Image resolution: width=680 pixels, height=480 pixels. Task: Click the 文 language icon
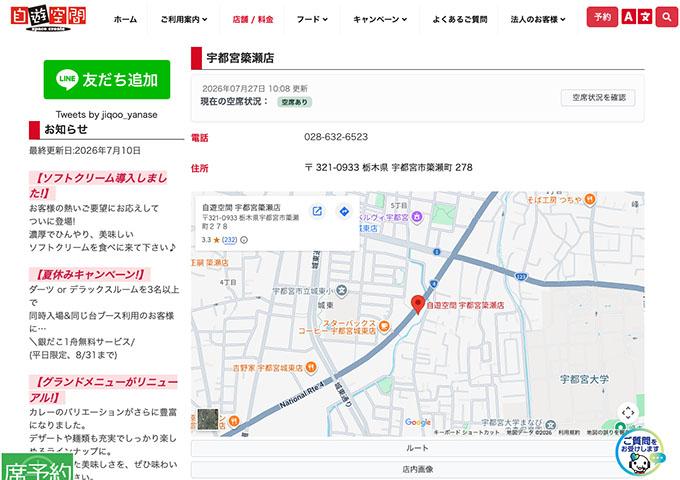(645, 17)
